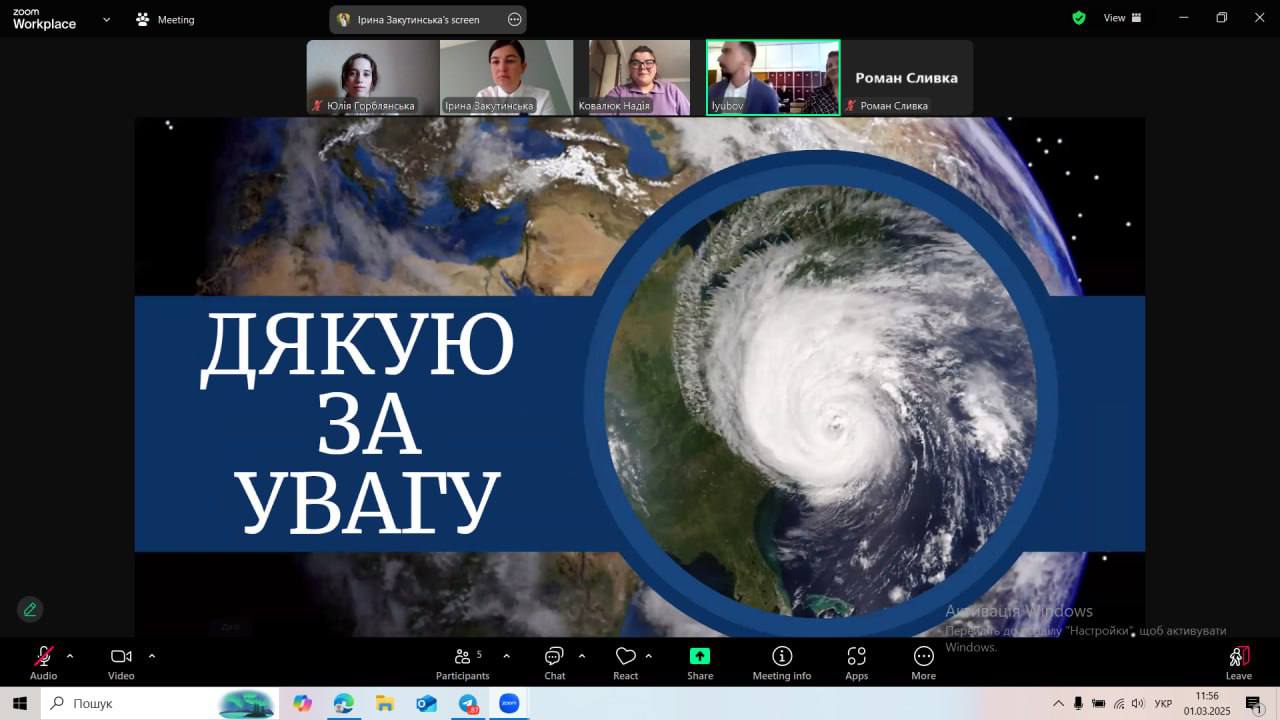
Task: Leave the meeting
Action: pyautogui.click(x=1239, y=663)
